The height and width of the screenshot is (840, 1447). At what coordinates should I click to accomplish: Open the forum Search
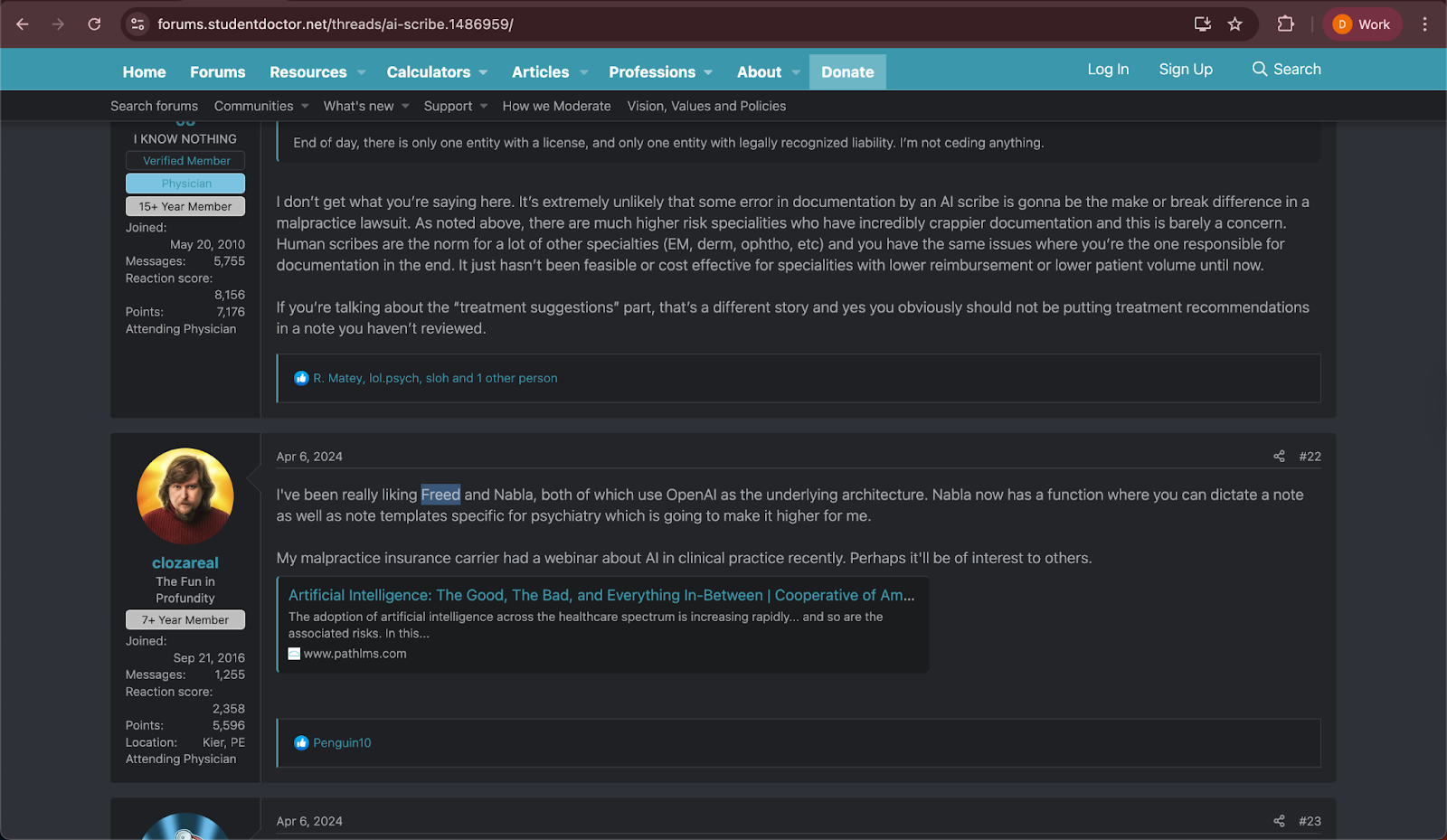pyautogui.click(x=1286, y=70)
